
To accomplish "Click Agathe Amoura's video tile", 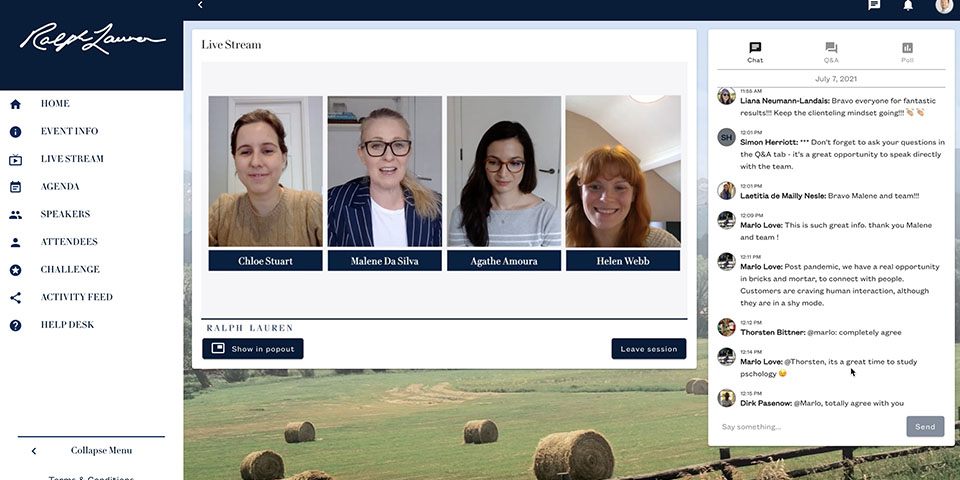I will point(504,171).
